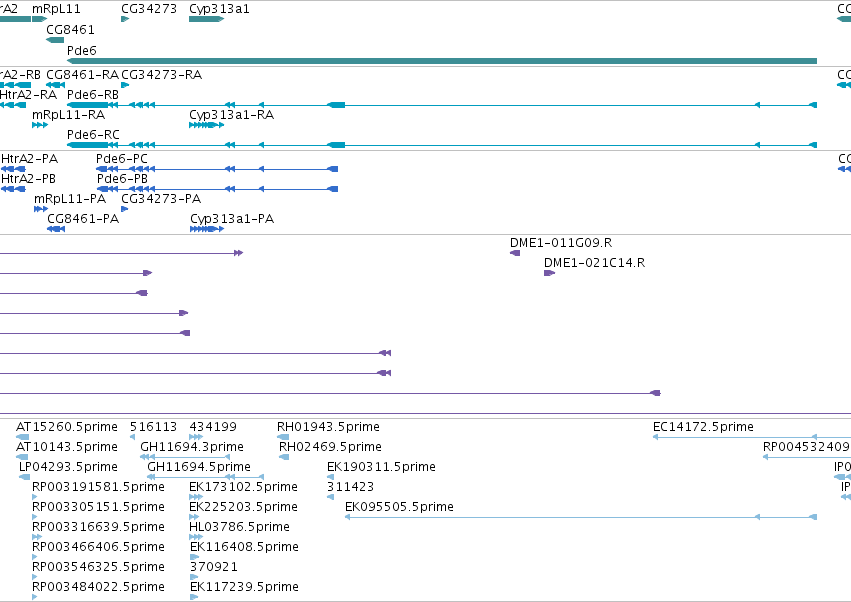Select the RP003316639.5prime EST label
This screenshot has width=851, height=602.
[98, 528]
